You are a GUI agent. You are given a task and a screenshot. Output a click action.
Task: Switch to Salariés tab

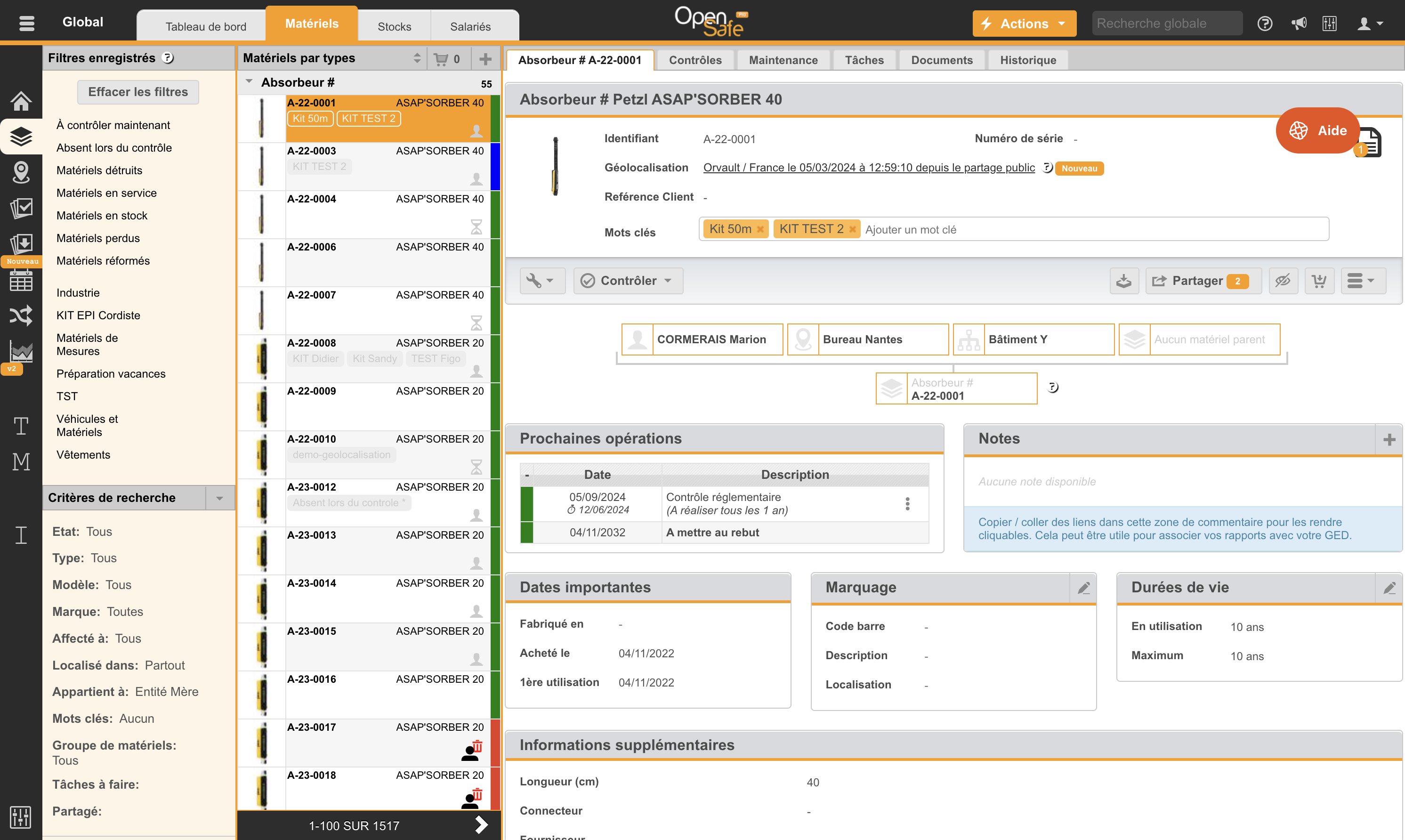470,26
